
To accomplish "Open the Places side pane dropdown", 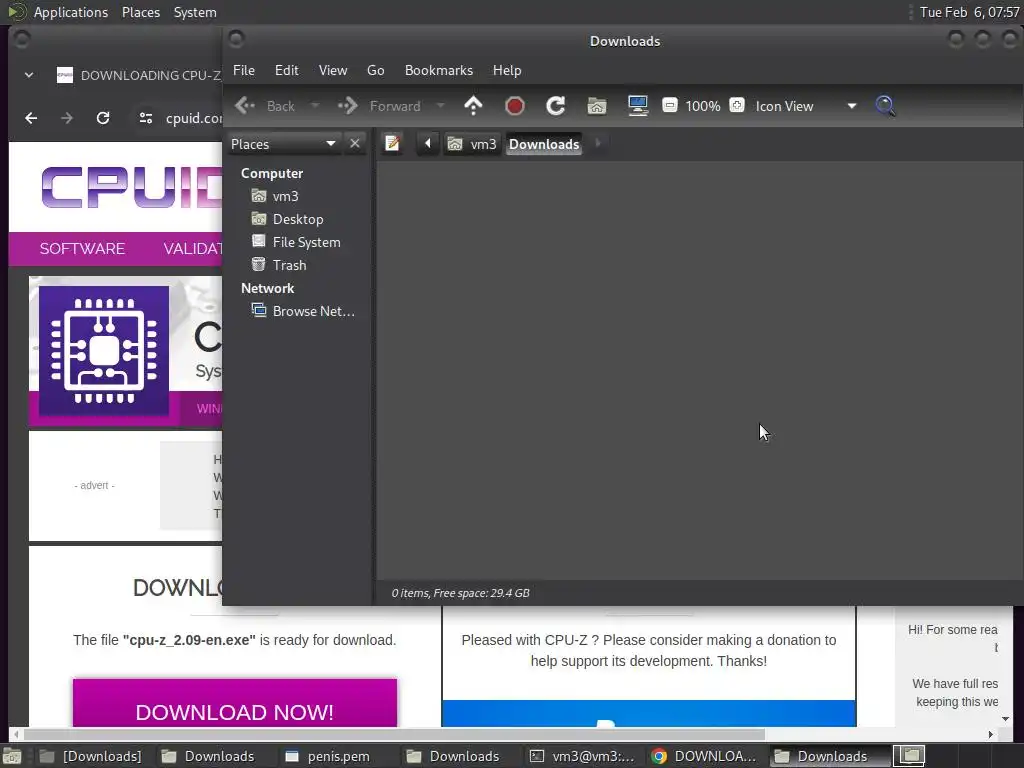I will click(x=283, y=144).
